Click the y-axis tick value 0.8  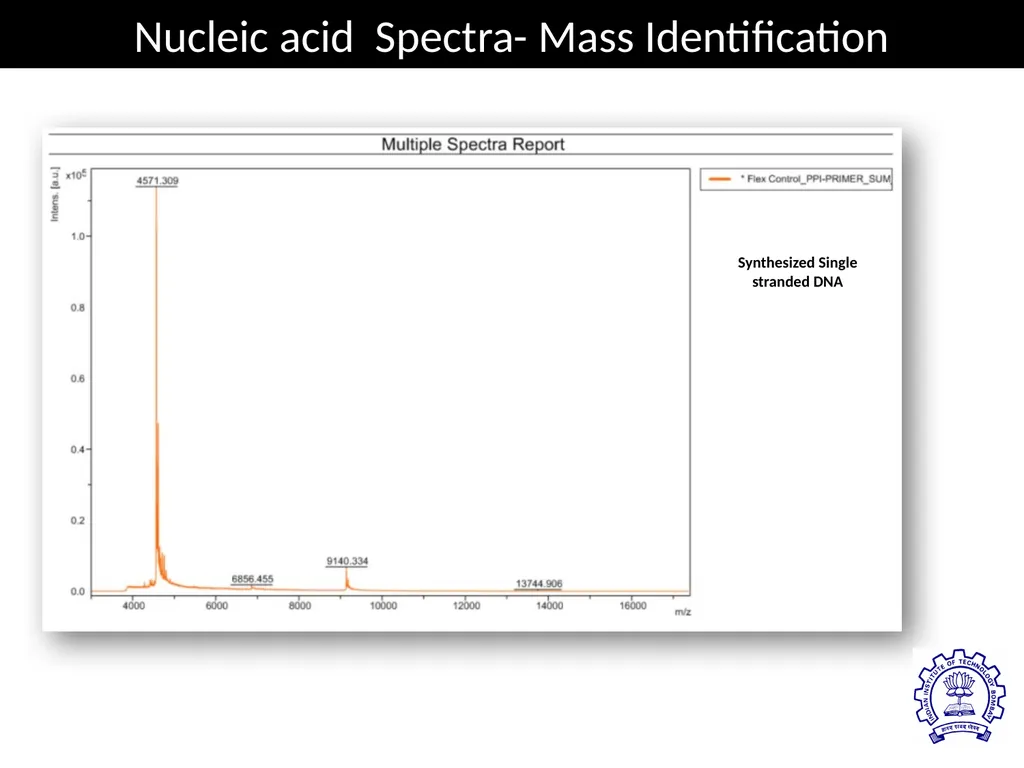pyautogui.click(x=78, y=308)
